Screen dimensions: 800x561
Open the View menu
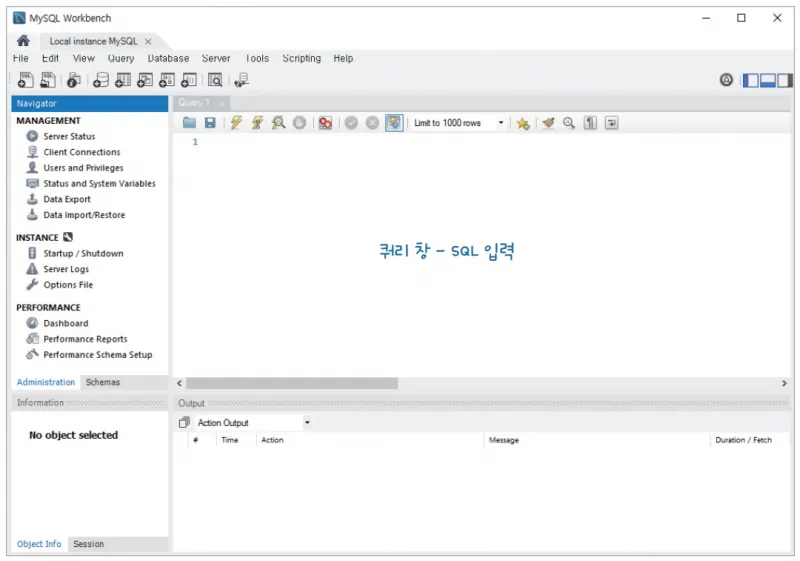click(x=84, y=58)
